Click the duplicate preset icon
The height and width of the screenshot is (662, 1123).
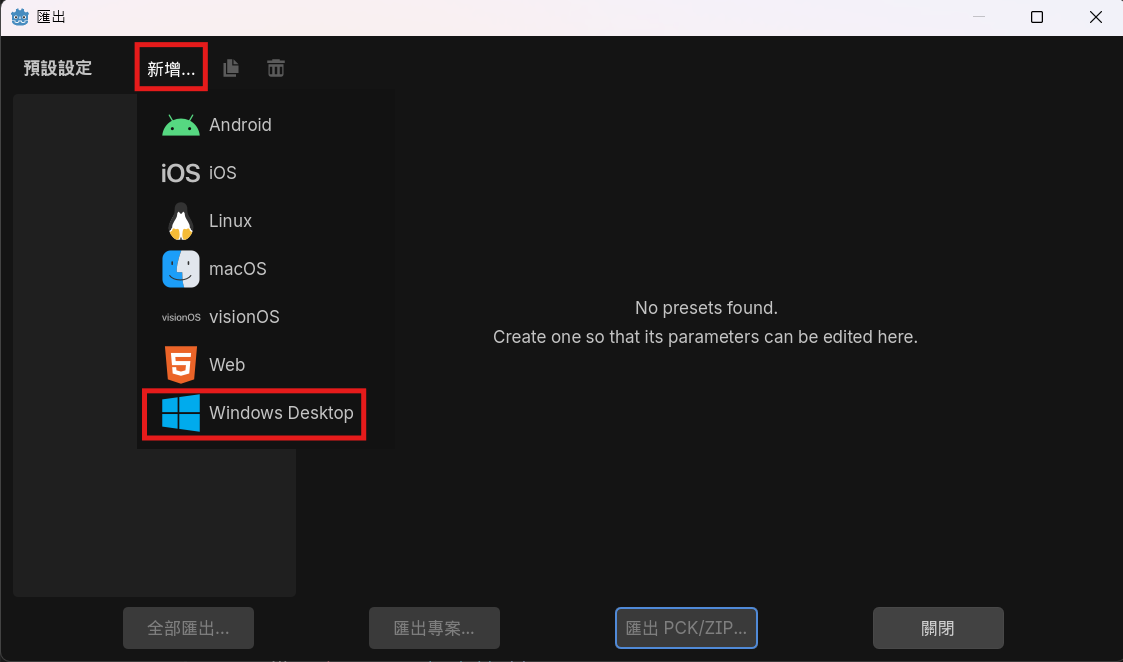231,68
